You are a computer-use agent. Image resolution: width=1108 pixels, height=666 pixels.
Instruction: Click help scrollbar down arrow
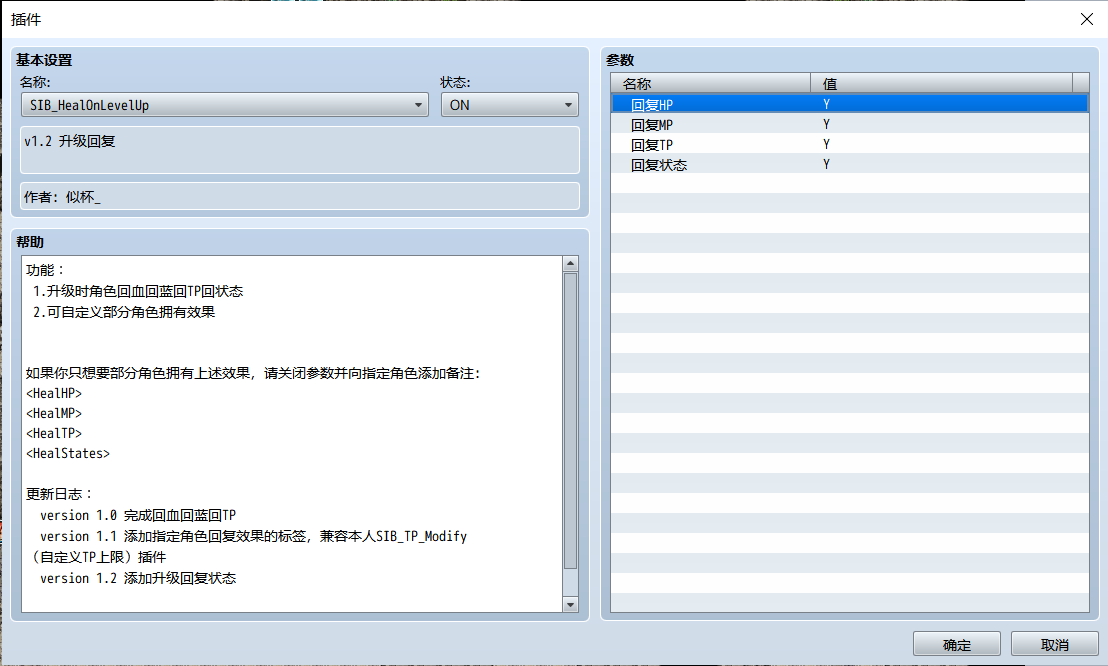(570, 604)
